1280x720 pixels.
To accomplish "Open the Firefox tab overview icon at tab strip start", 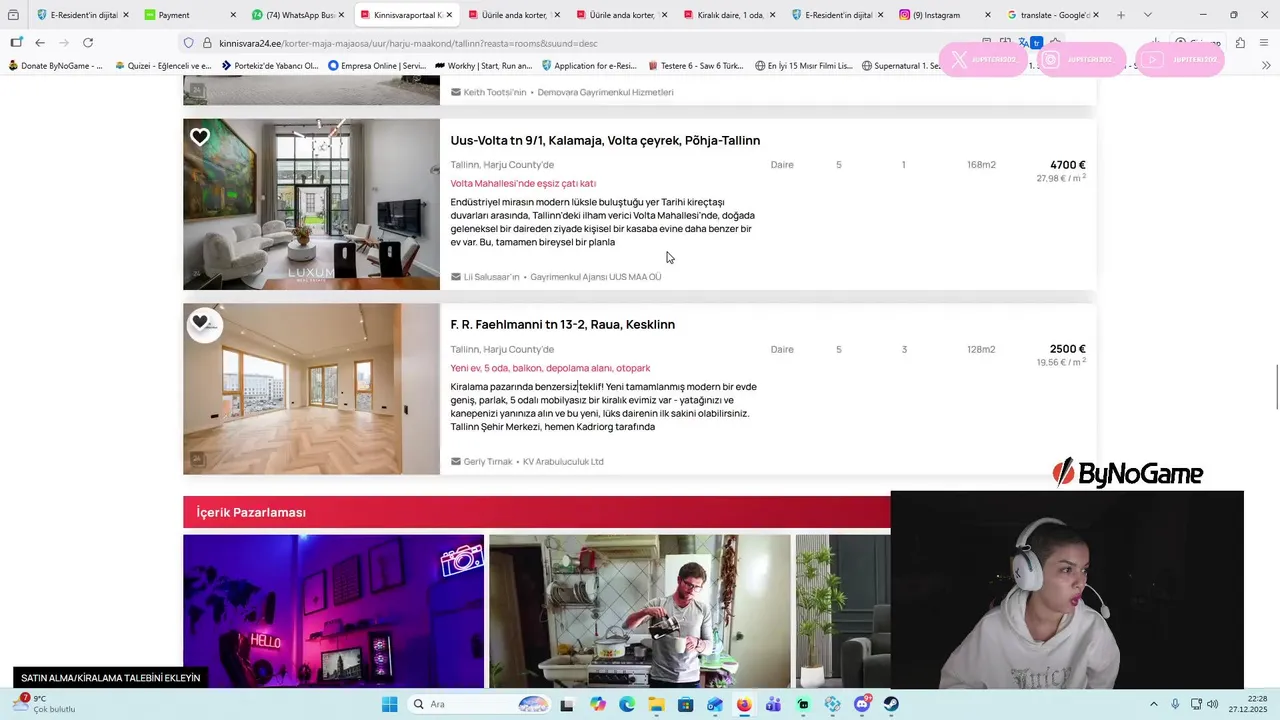I will 13,15.
